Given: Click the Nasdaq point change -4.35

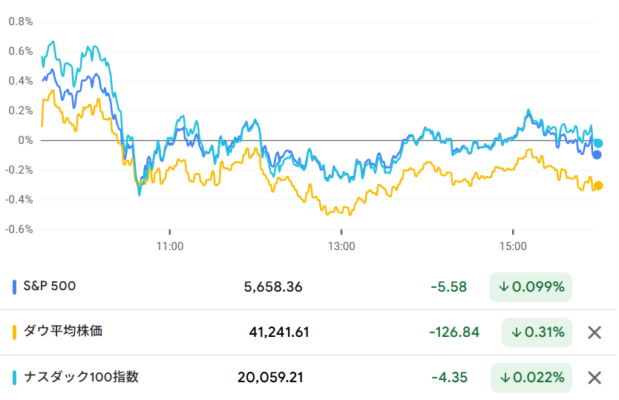Looking at the screenshot, I should (450, 378).
